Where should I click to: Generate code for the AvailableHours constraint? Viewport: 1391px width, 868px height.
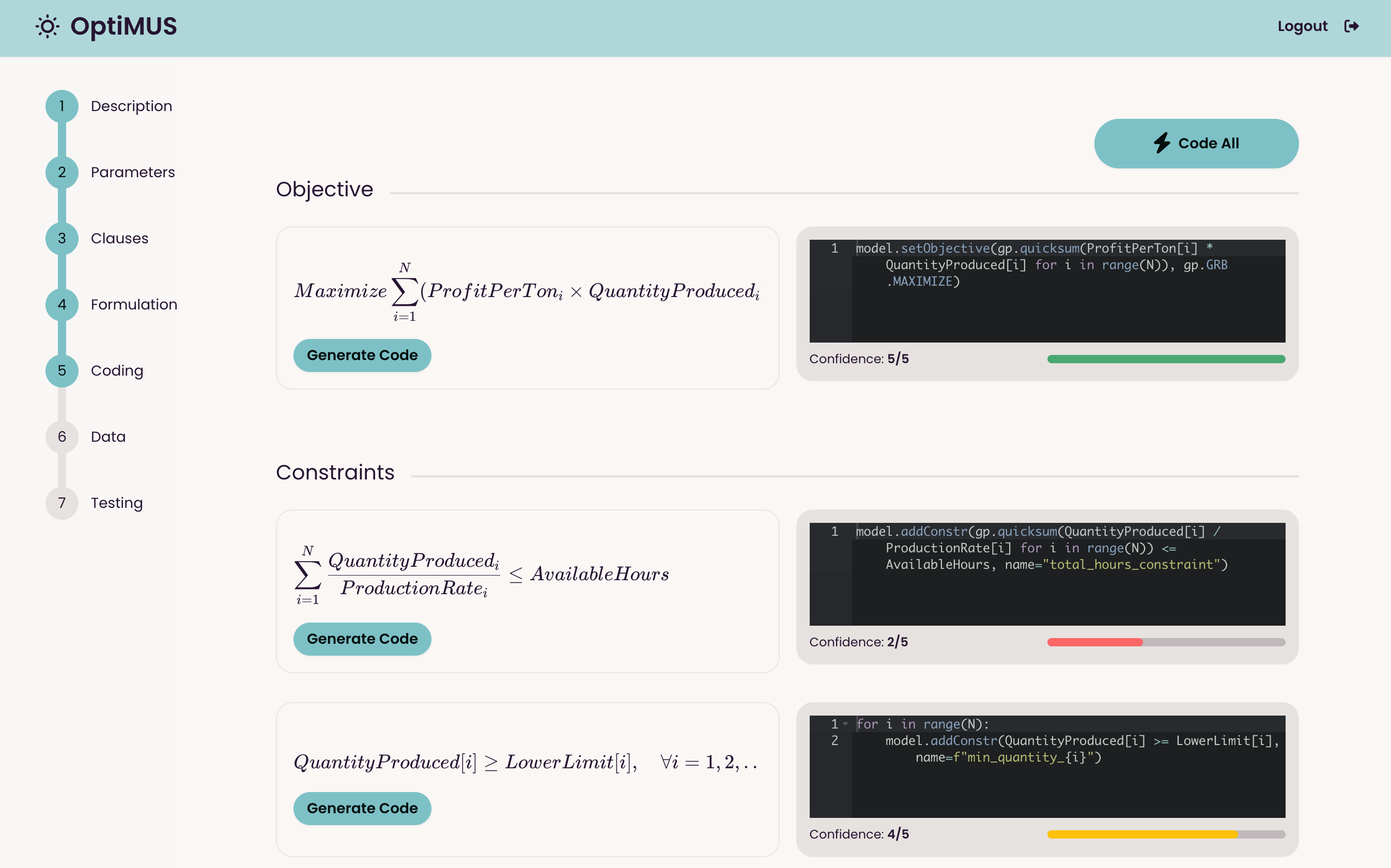click(362, 639)
